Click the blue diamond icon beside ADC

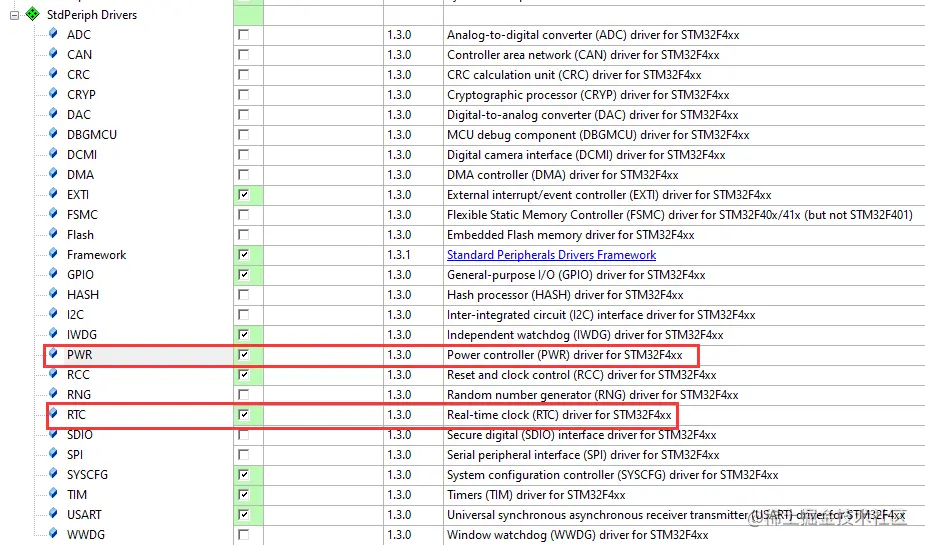pos(53,34)
